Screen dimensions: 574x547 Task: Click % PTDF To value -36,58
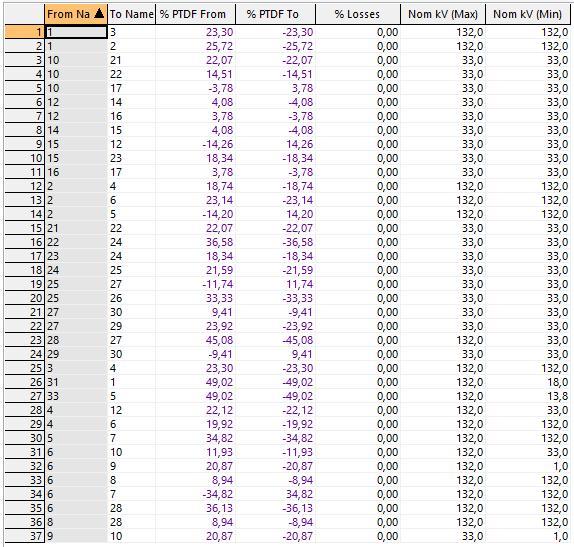point(298,242)
